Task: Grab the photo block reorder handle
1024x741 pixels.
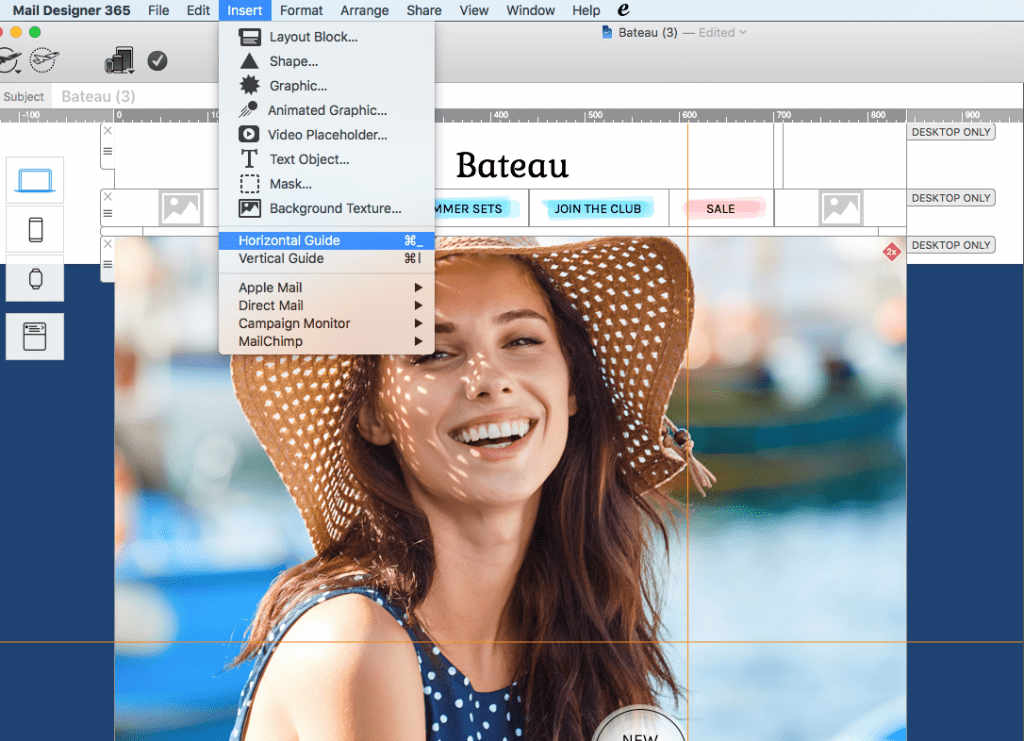Action: 108,264
